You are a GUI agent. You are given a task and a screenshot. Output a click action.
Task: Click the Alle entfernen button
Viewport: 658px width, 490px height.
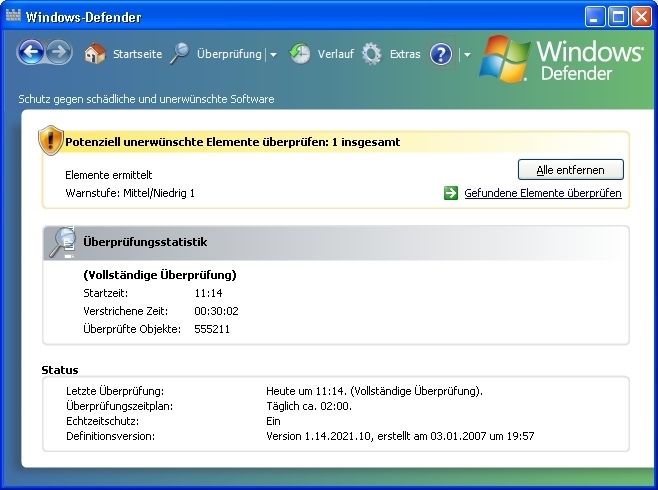[571, 170]
